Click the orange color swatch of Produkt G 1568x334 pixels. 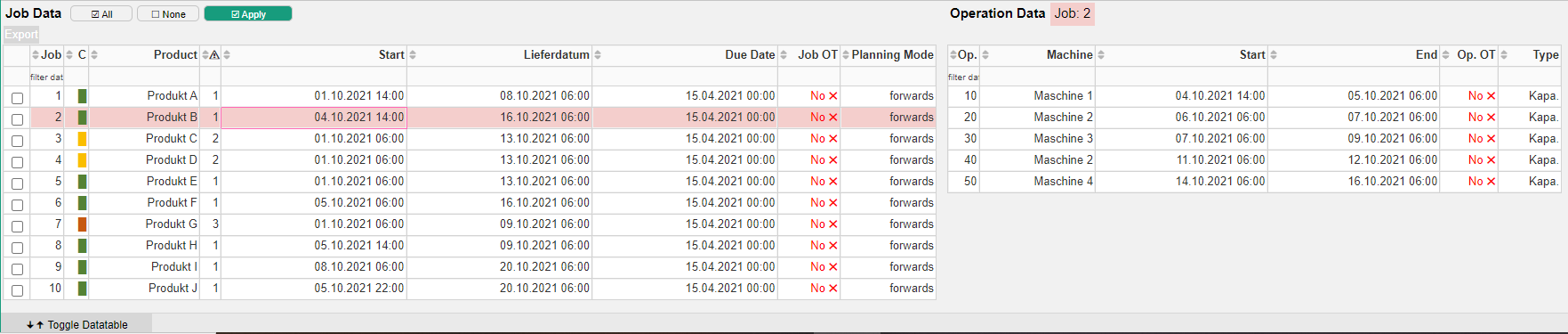click(x=82, y=224)
